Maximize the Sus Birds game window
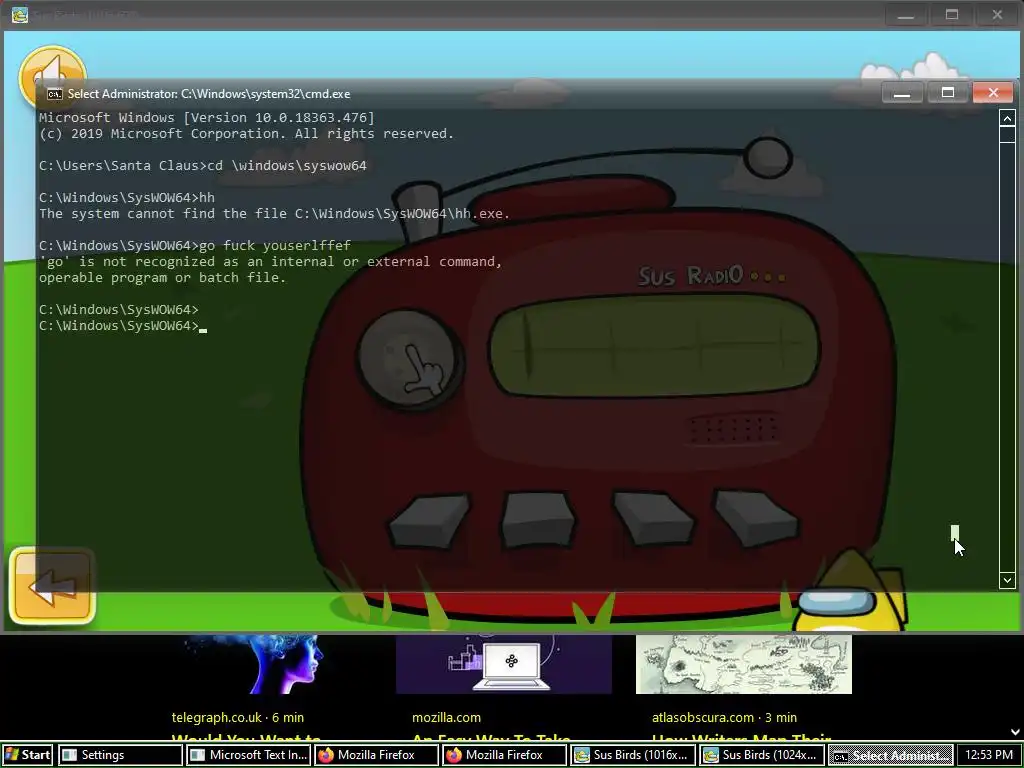 click(952, 14)
